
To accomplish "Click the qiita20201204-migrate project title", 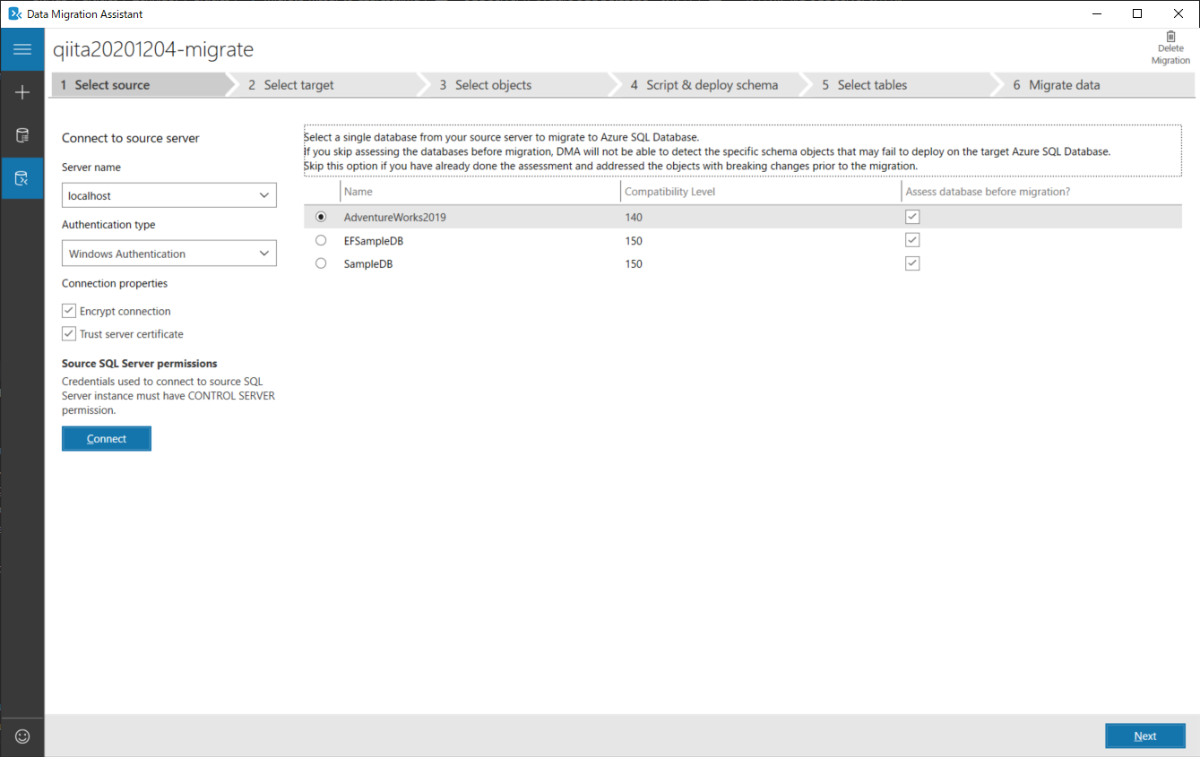I will [x=154, y=49].
